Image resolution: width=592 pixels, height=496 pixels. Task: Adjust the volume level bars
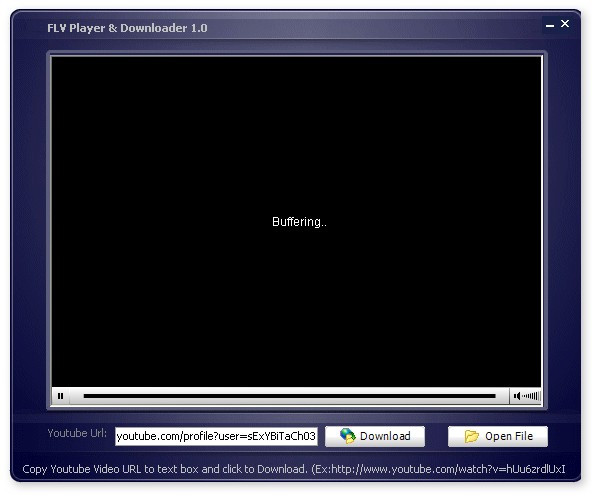pyautogui.click(x=531, y=396)
